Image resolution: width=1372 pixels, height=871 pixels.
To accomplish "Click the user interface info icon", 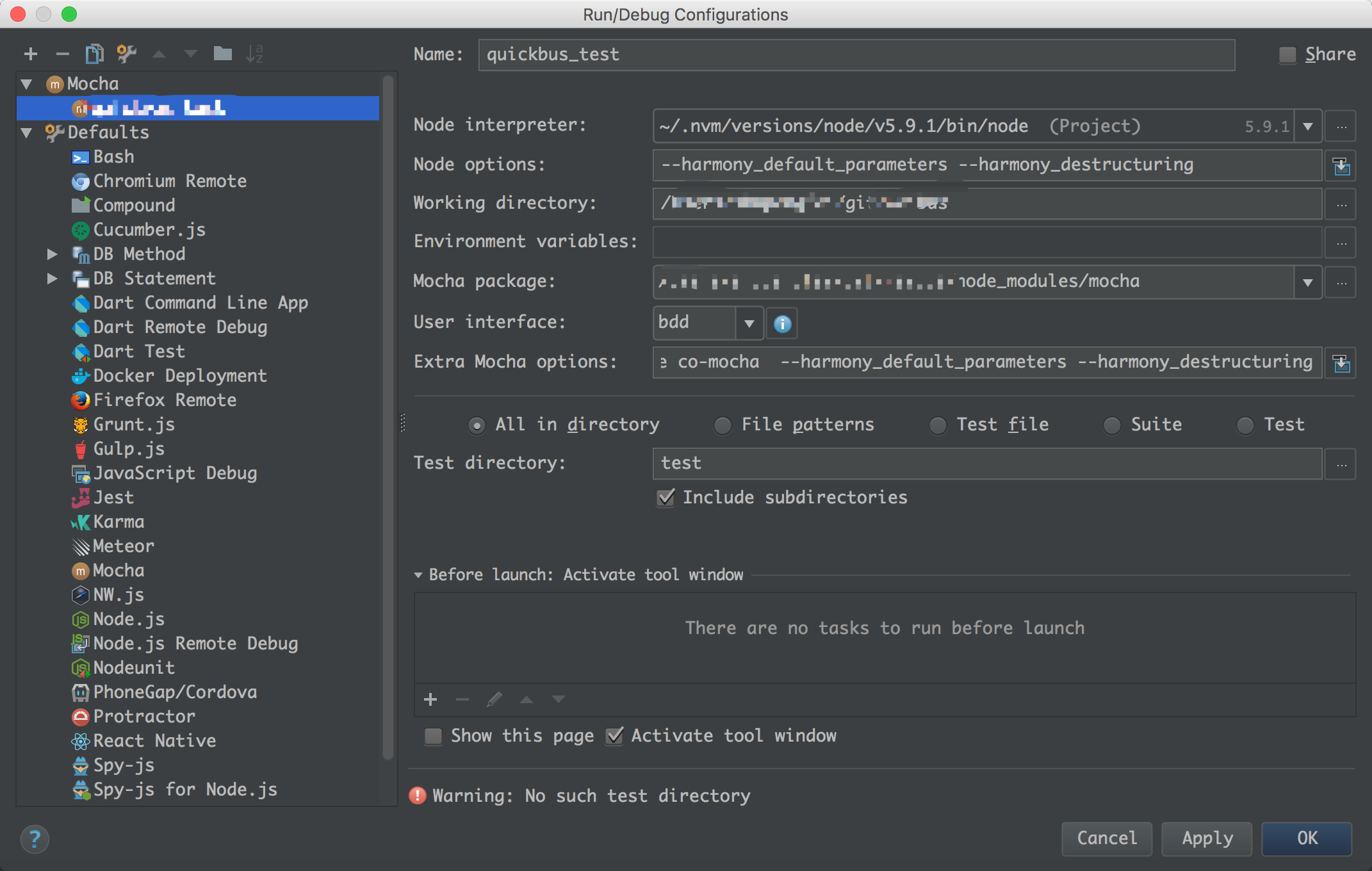I will tap(782, 323).
